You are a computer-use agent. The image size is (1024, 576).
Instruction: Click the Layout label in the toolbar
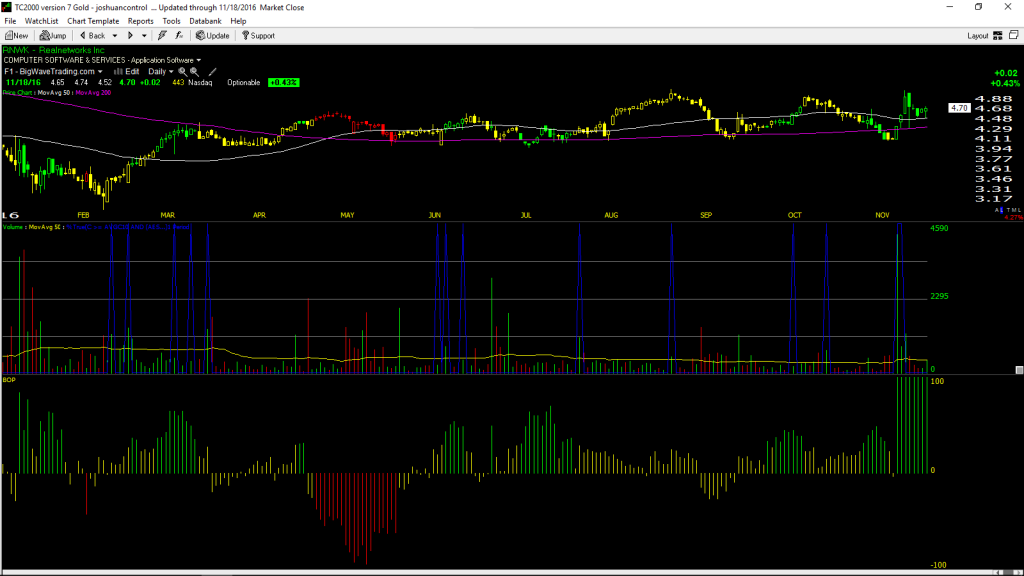tap(978, 36)
